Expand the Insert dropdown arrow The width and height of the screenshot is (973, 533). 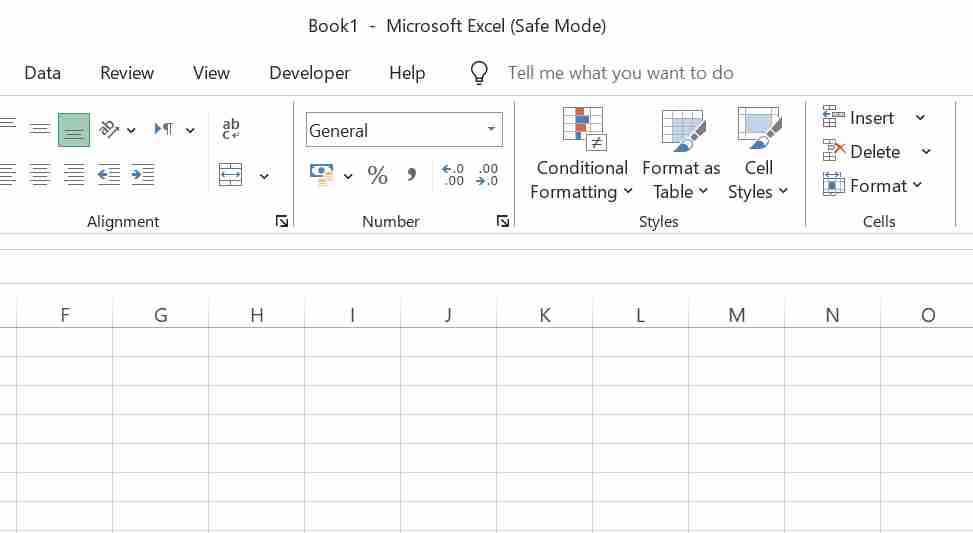[x=920, y=117]
